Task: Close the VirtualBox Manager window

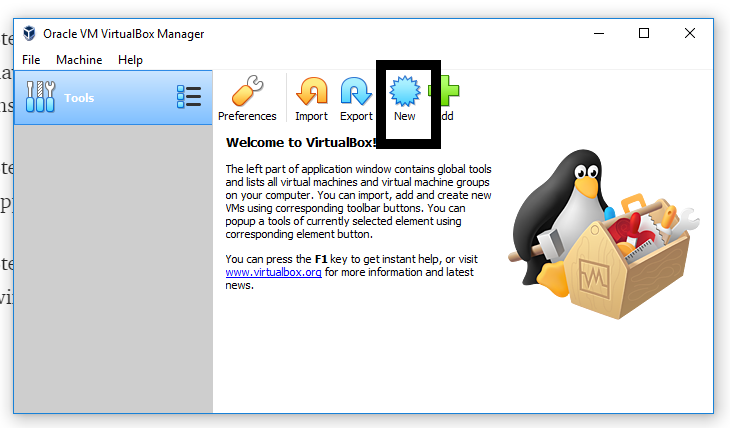Action: (x=690, y=34)
